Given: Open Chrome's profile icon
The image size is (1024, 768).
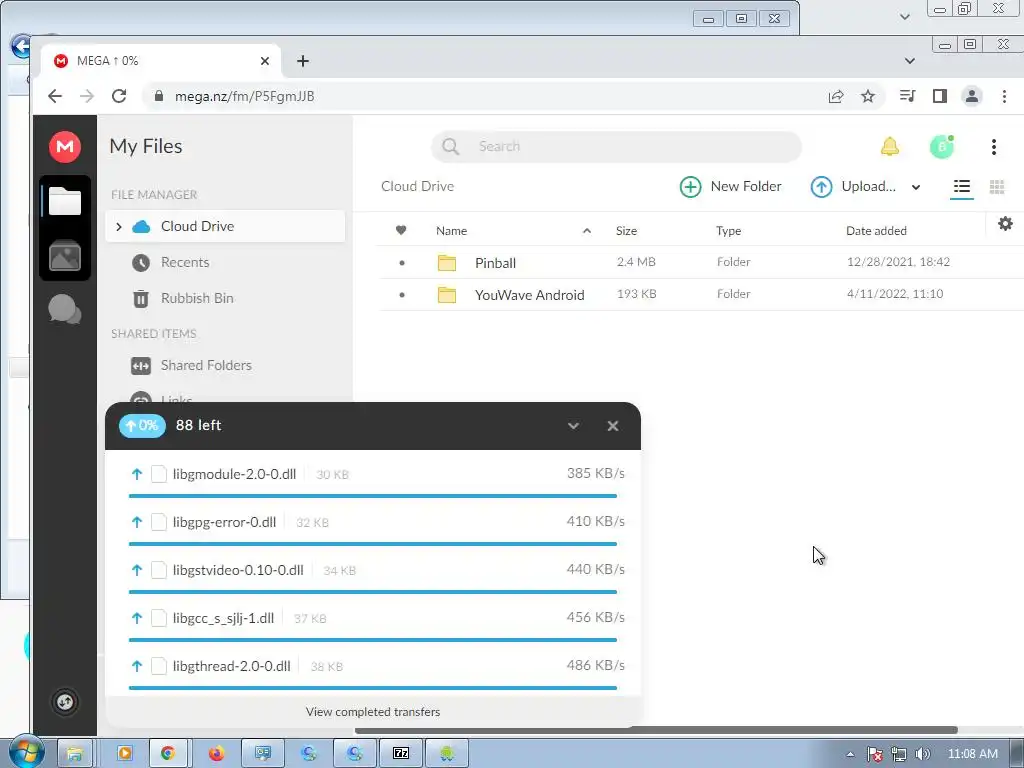Looking at the screenshot, I should pos(972,96).
